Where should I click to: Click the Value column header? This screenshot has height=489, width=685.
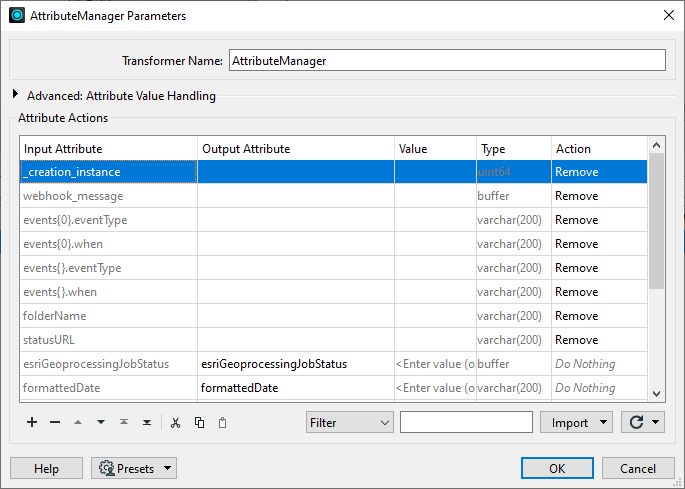pos(435,149)
